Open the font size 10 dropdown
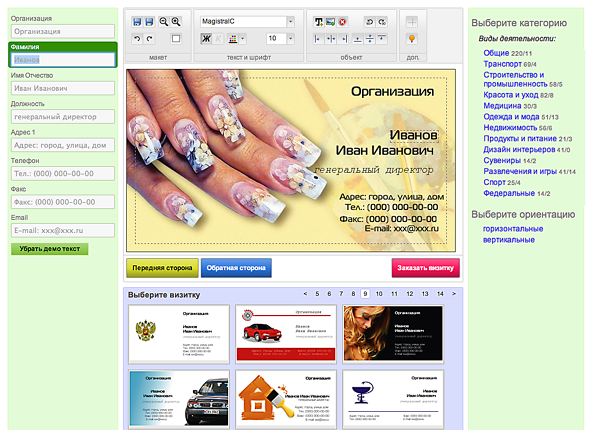Viewport: 595px width, 430px height. [x=290, y=38]
